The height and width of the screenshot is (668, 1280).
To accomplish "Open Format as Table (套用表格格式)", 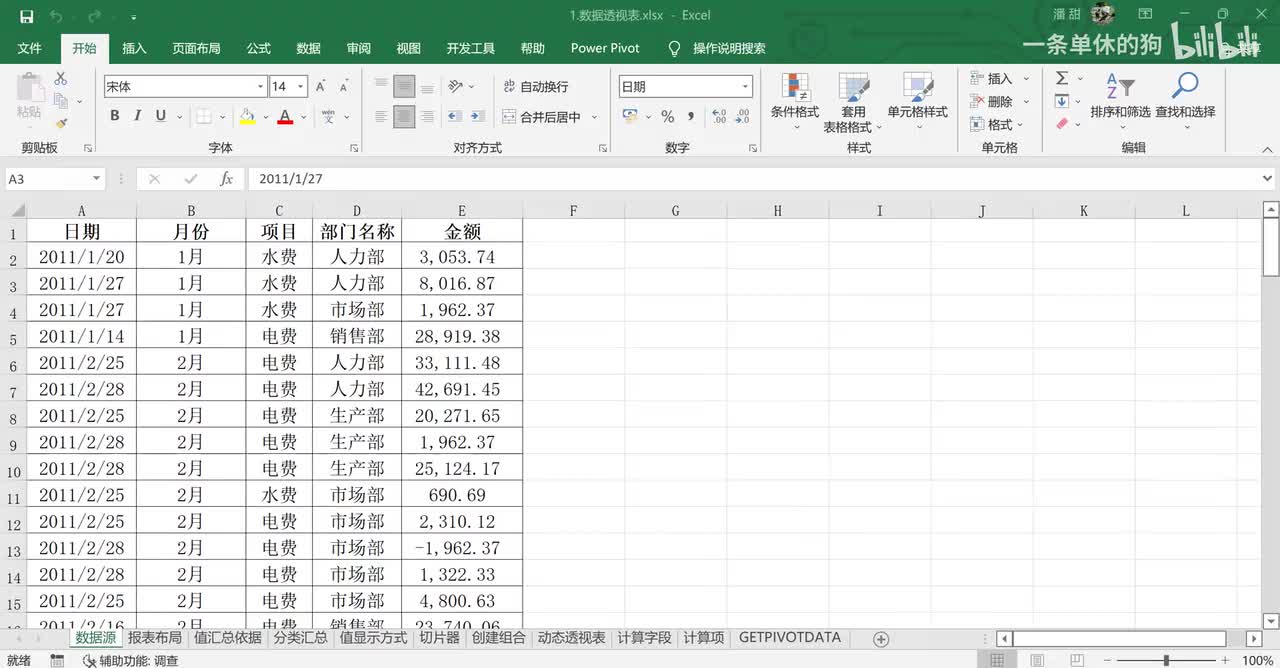I will click(853, 102).
